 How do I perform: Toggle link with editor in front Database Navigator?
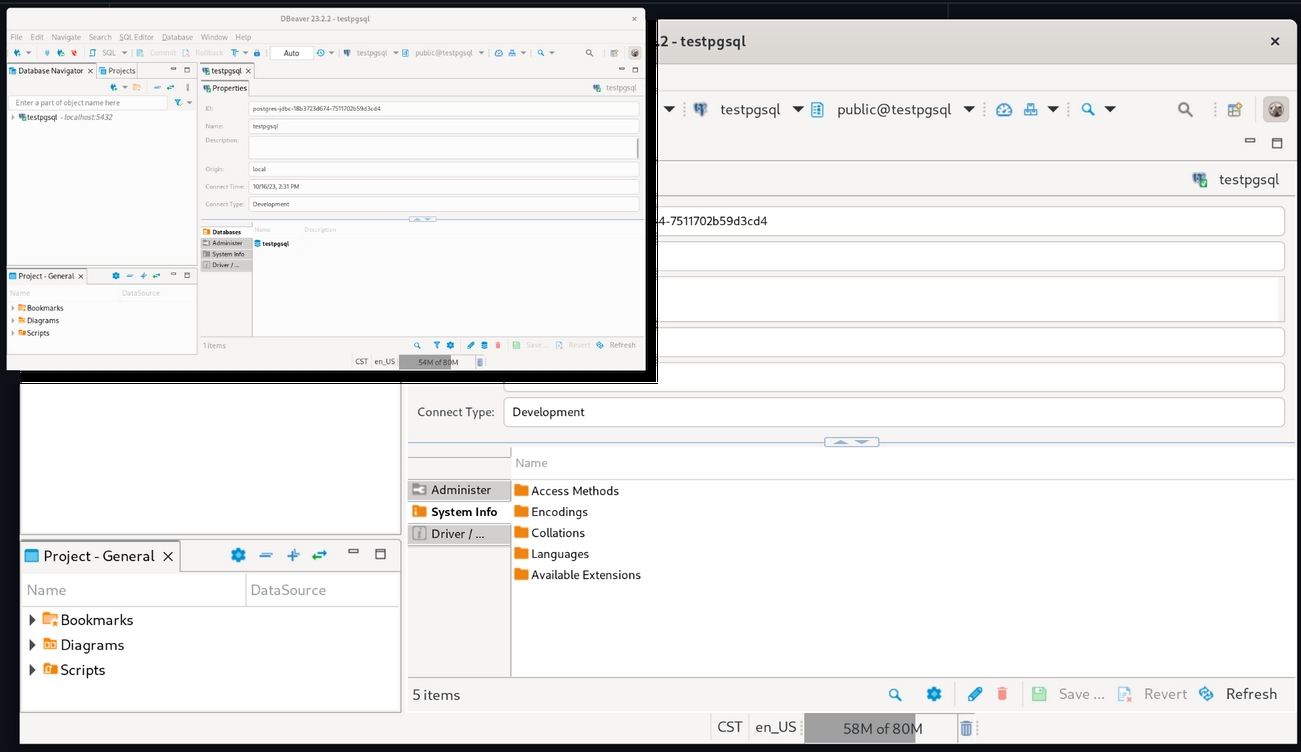click(170, 87)
